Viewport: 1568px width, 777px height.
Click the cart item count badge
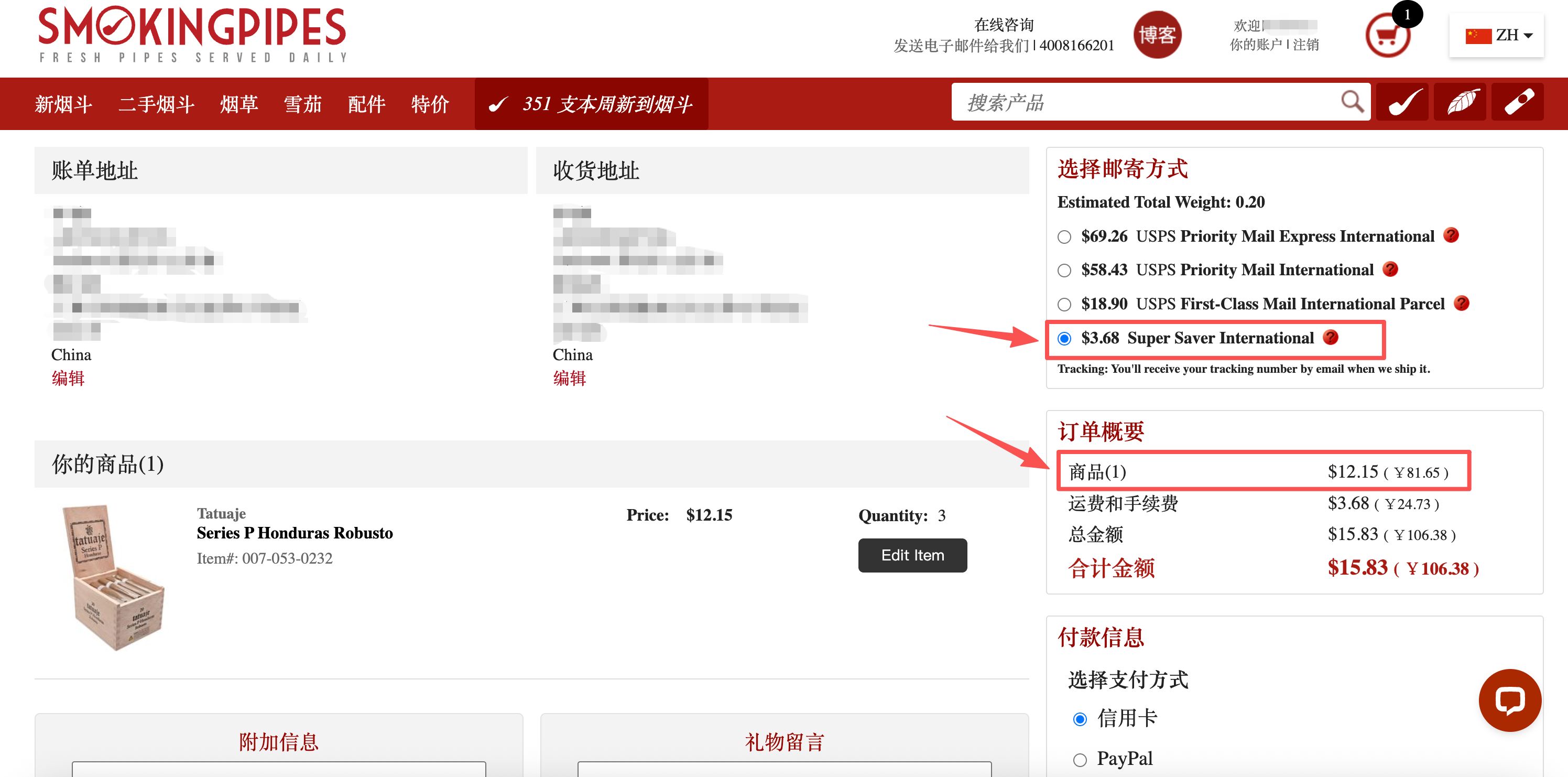(x=1407, y=14)
